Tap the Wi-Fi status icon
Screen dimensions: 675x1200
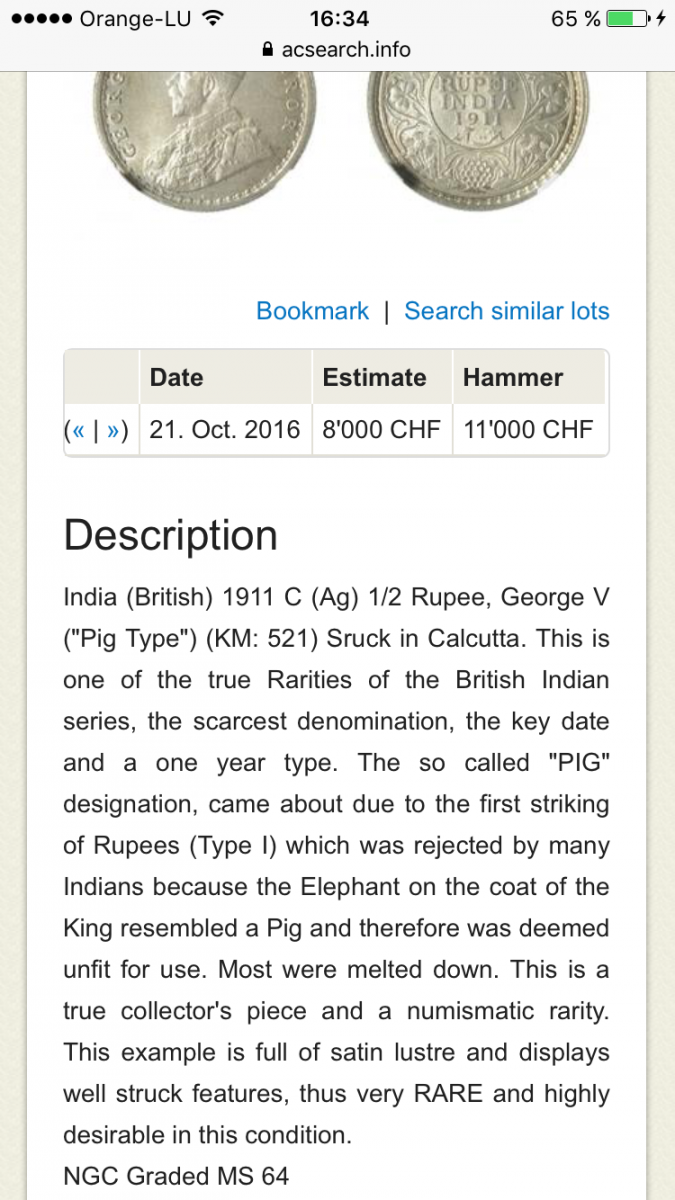[x=212, y=19]
